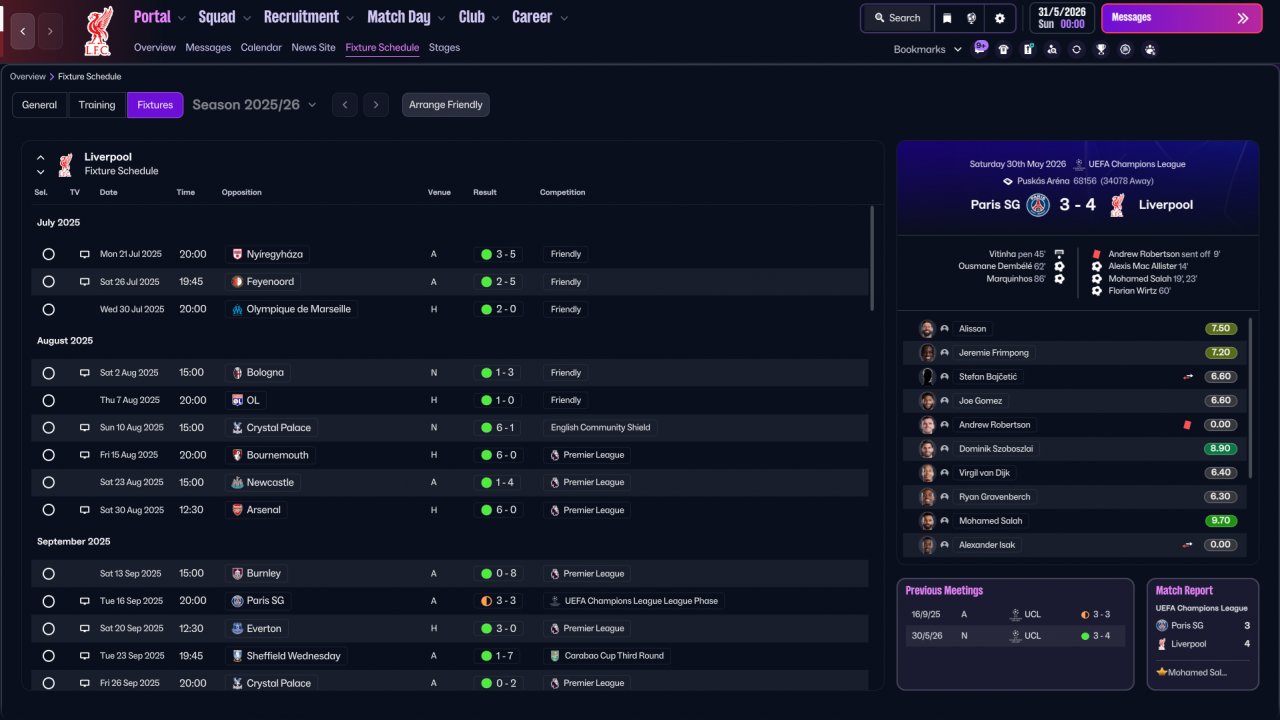The image size is (1280, 720).
Task: Click the fixture list vertical scrollbar
Action: (873, 258)
